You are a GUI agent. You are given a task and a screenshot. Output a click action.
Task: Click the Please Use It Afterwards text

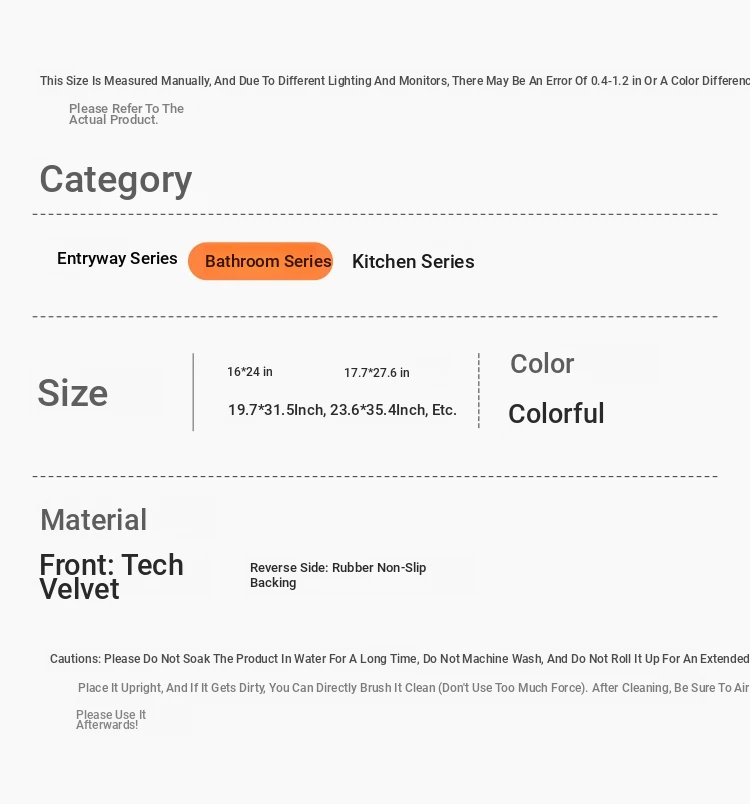111,719
